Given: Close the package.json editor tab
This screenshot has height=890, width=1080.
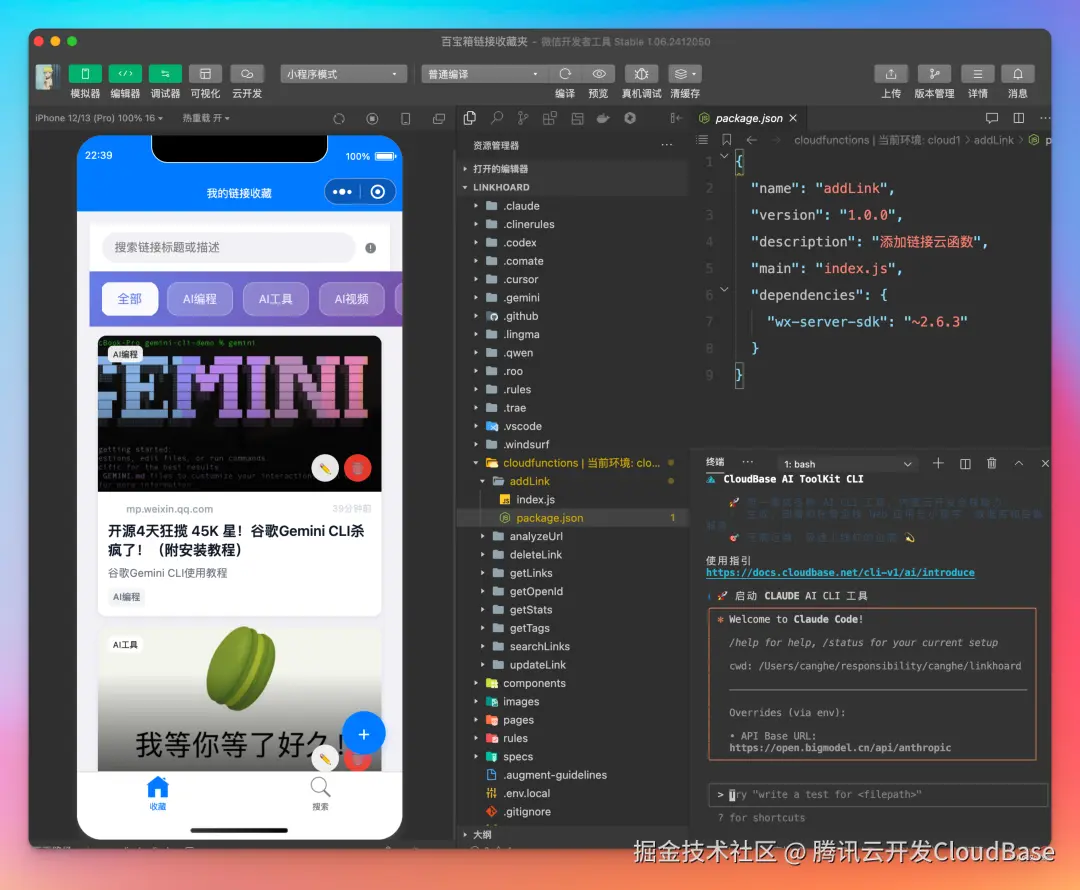Looking at the screenshot, I should 793,118.
